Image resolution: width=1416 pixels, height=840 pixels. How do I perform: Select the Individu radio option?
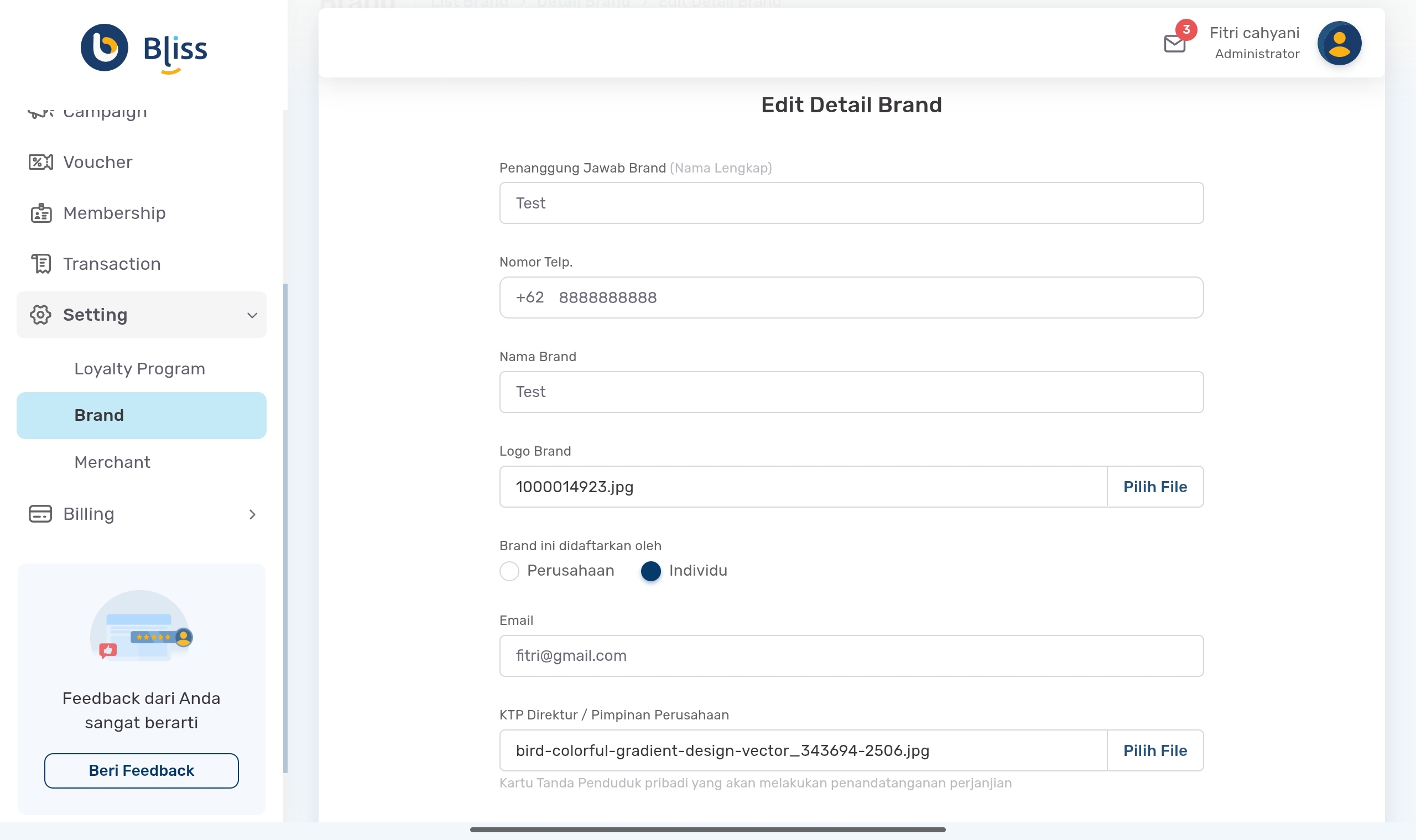click(650, 571)
